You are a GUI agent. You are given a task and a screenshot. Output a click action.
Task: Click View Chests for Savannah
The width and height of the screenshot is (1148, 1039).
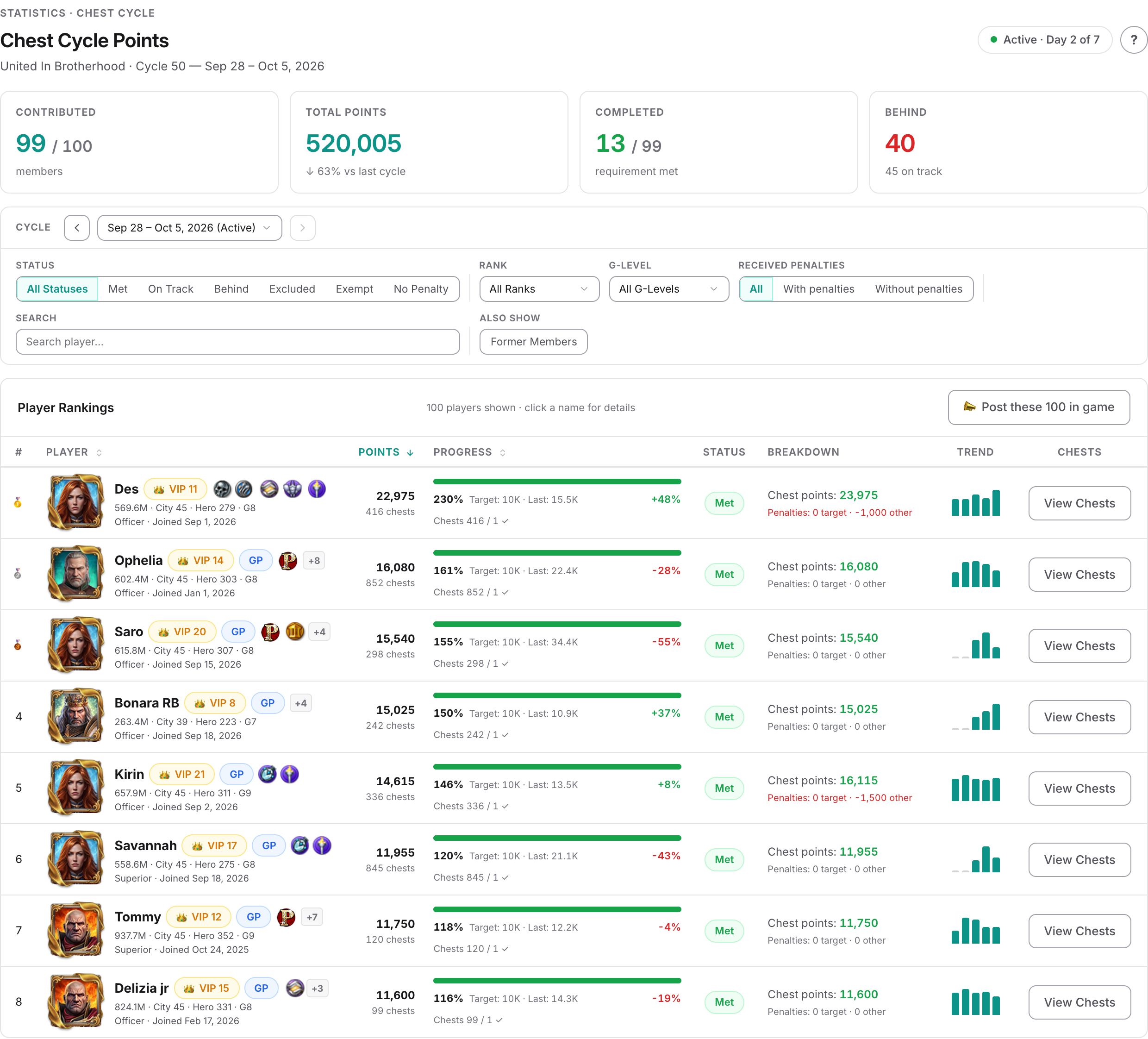click(x=1079, y=859)
